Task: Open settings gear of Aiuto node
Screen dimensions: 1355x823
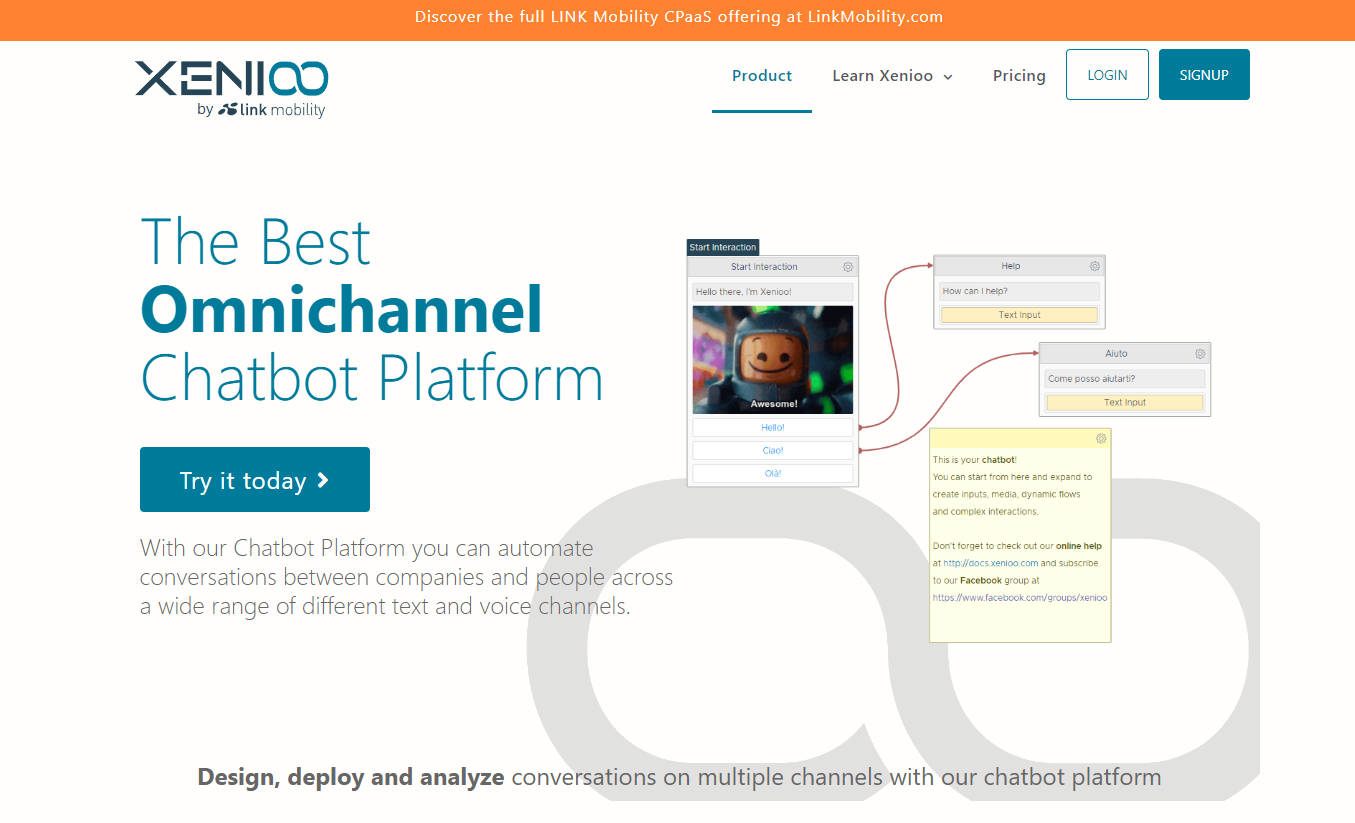Action: click(x=1201, y=354)
